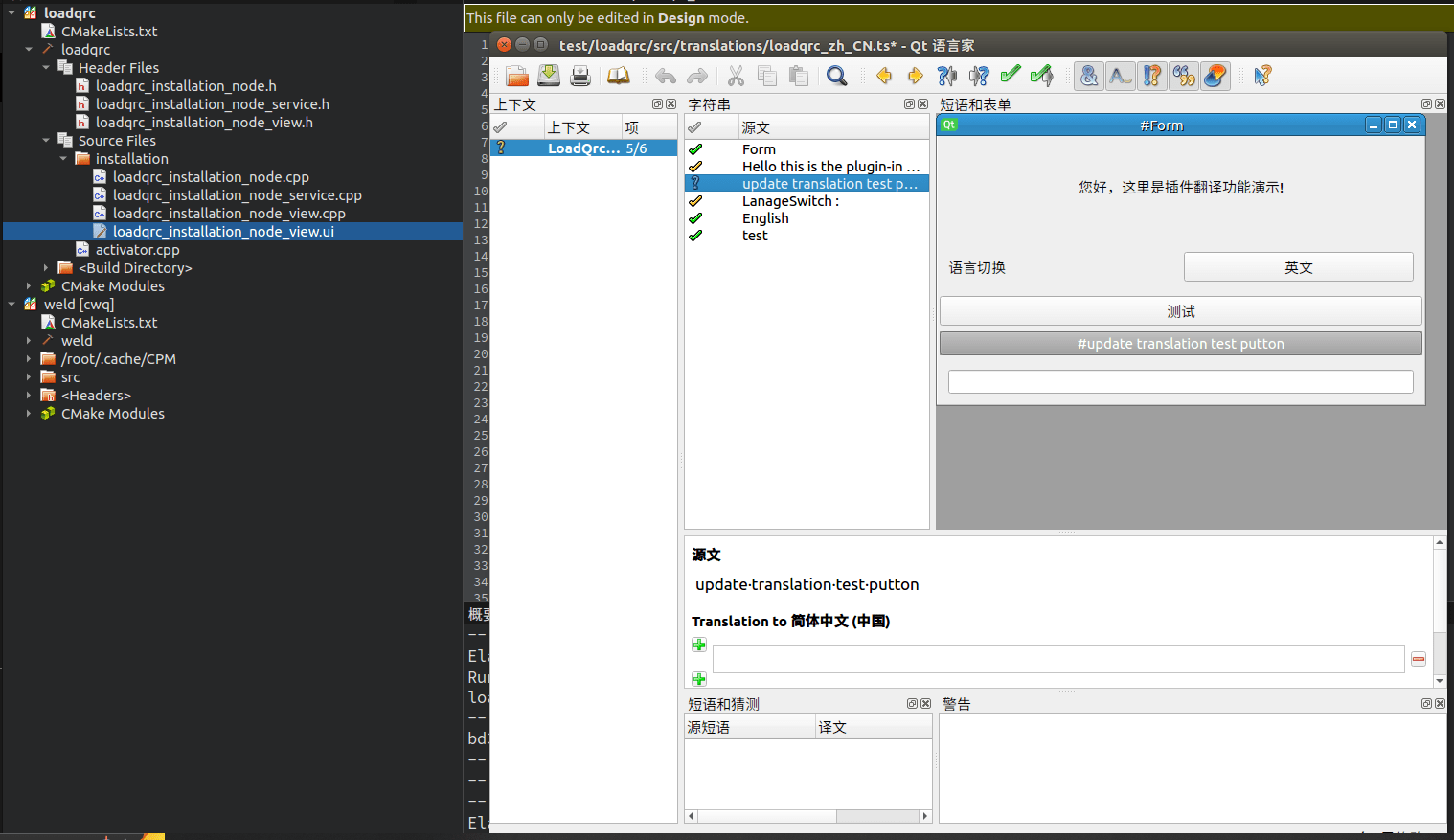Expand the <Build Directory> node
Screen dimensions: 1454x840
tap(46, 268)
